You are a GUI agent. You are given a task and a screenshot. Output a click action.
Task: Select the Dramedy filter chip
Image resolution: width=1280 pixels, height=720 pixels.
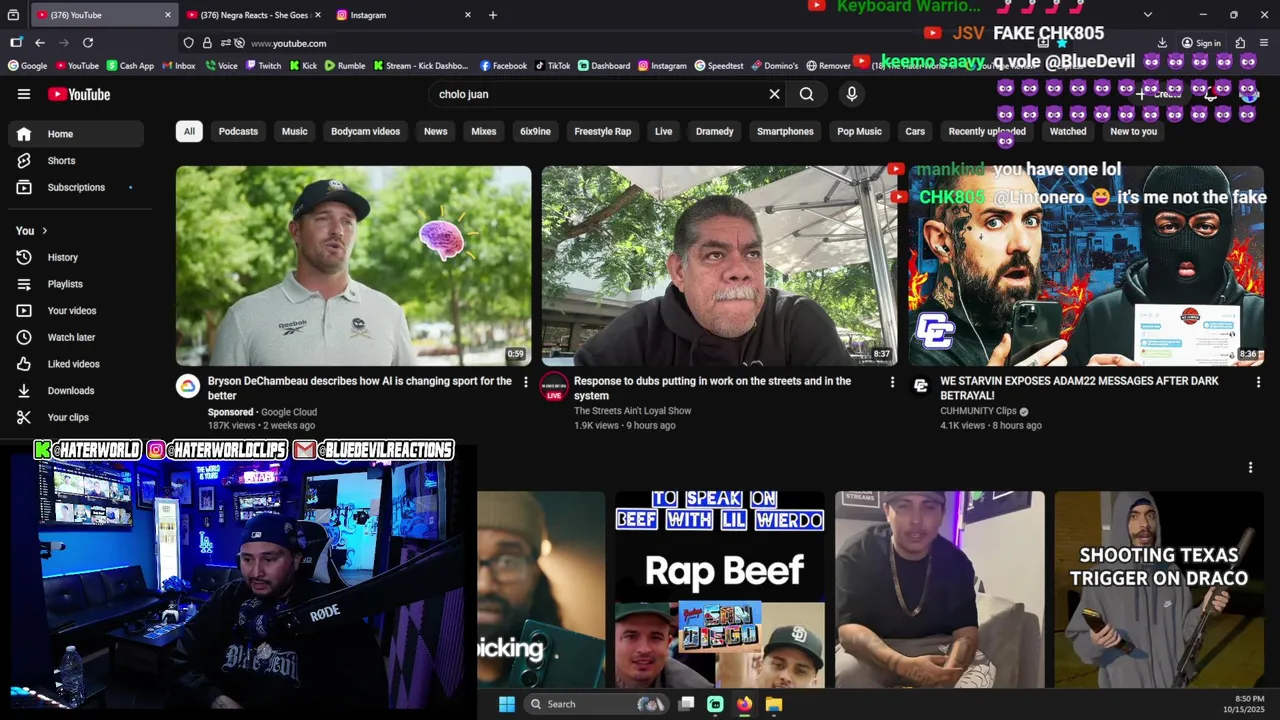coord(714,131)
